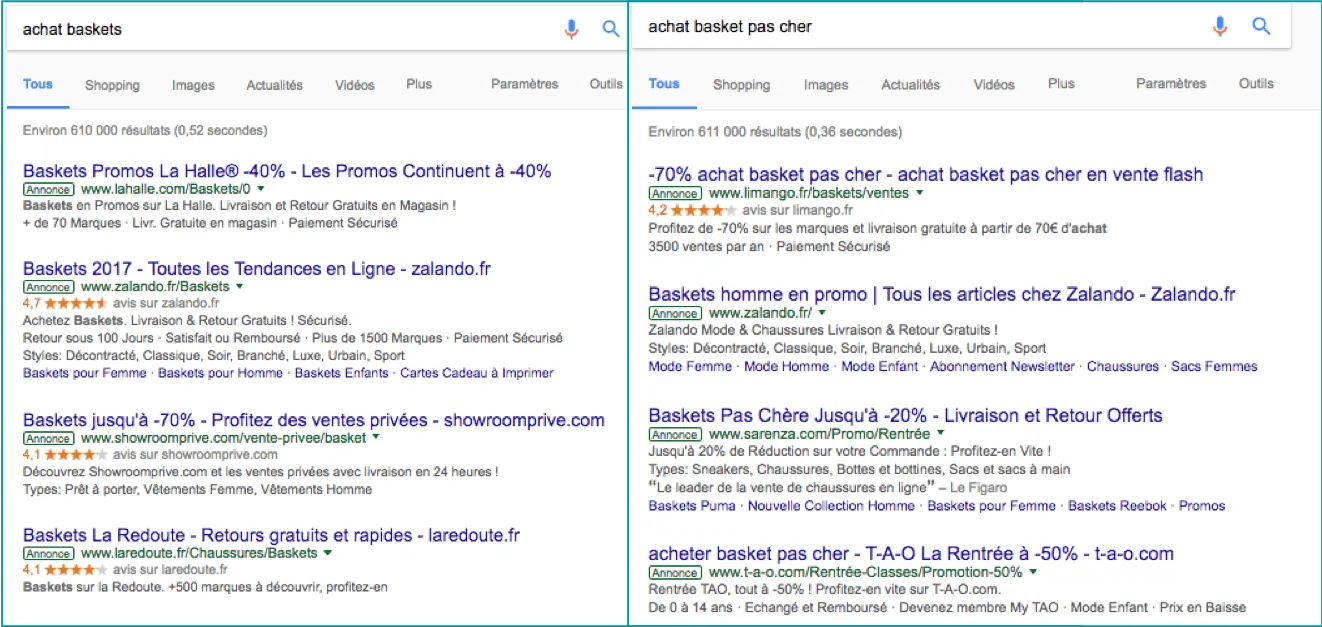The height and width of the screenshot is (627, 1322).
Task: Click 'Environ 610 000 résultats (0,52 secondes)' text
Action: (145, 130)
